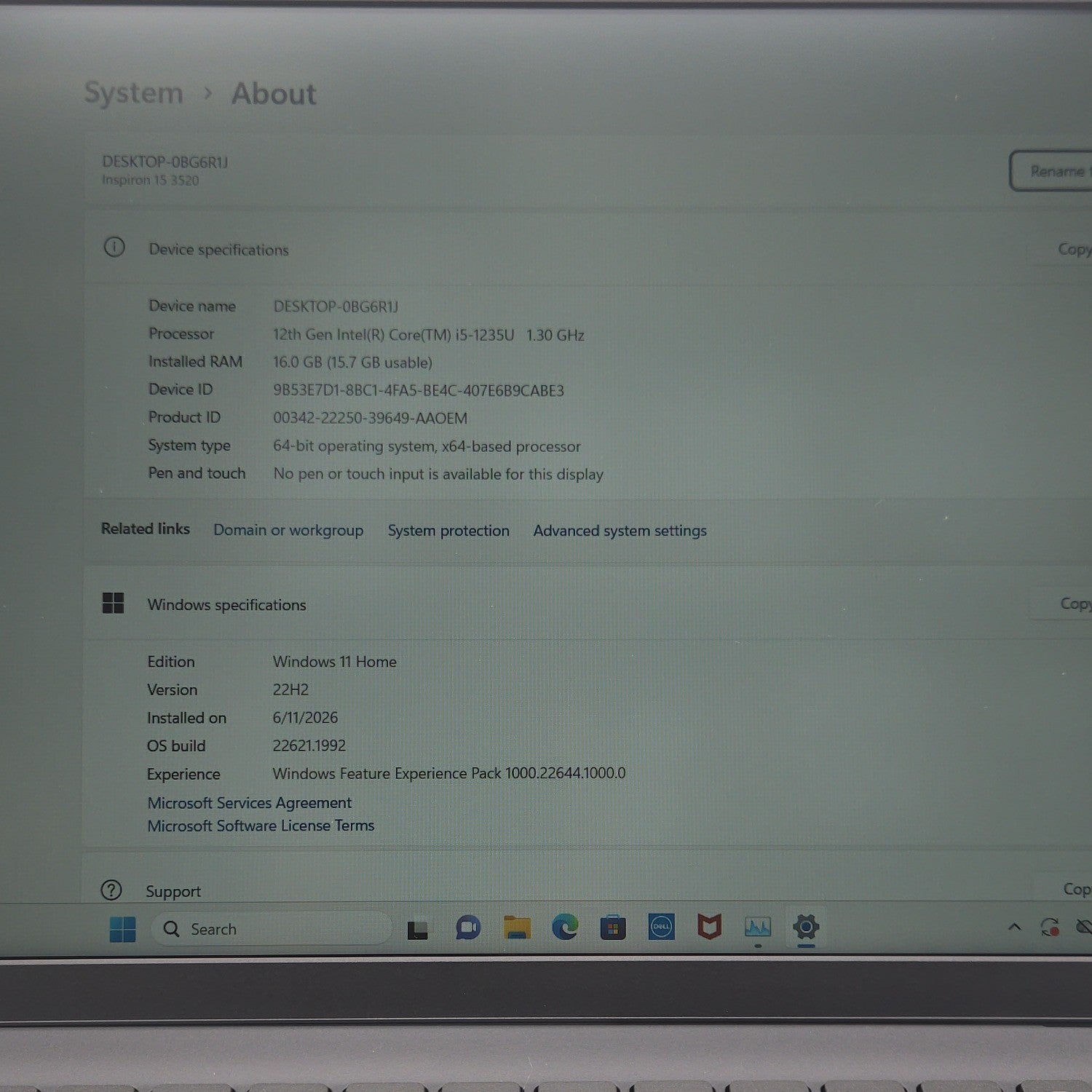This screenshot has width=1092, height=1092.
Task: Click the 'Version' label
Action: (x=173, y=689)
